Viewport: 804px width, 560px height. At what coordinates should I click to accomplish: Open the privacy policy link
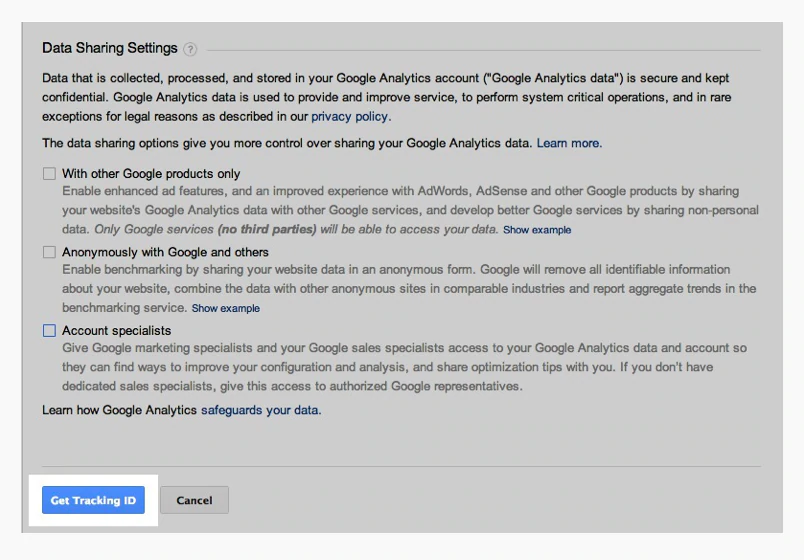tap(350, 116)
